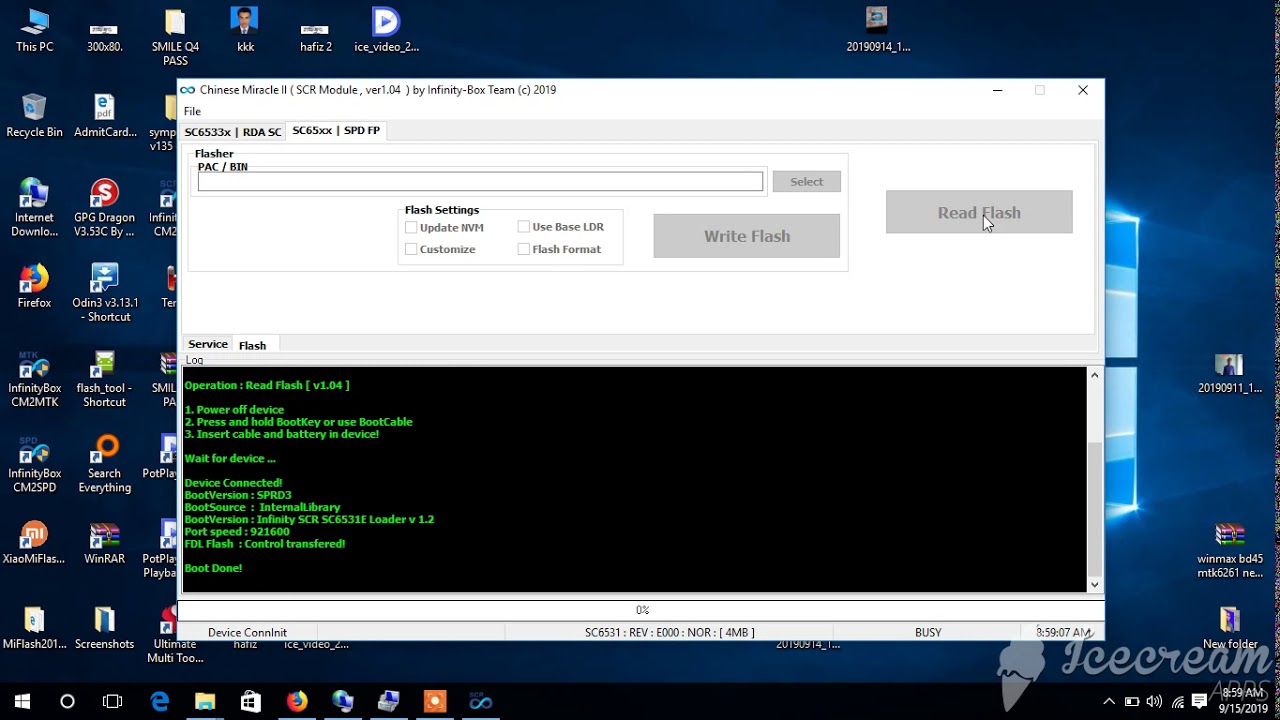1280x720 pixels.
Task: Click the Infinity logo in title bar
Action: (187, 90)
